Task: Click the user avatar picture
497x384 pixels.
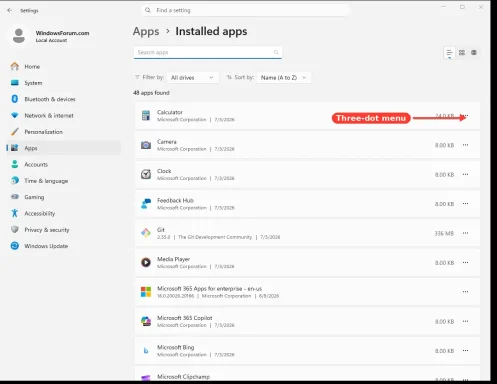Action: click(x=19, y=36)
